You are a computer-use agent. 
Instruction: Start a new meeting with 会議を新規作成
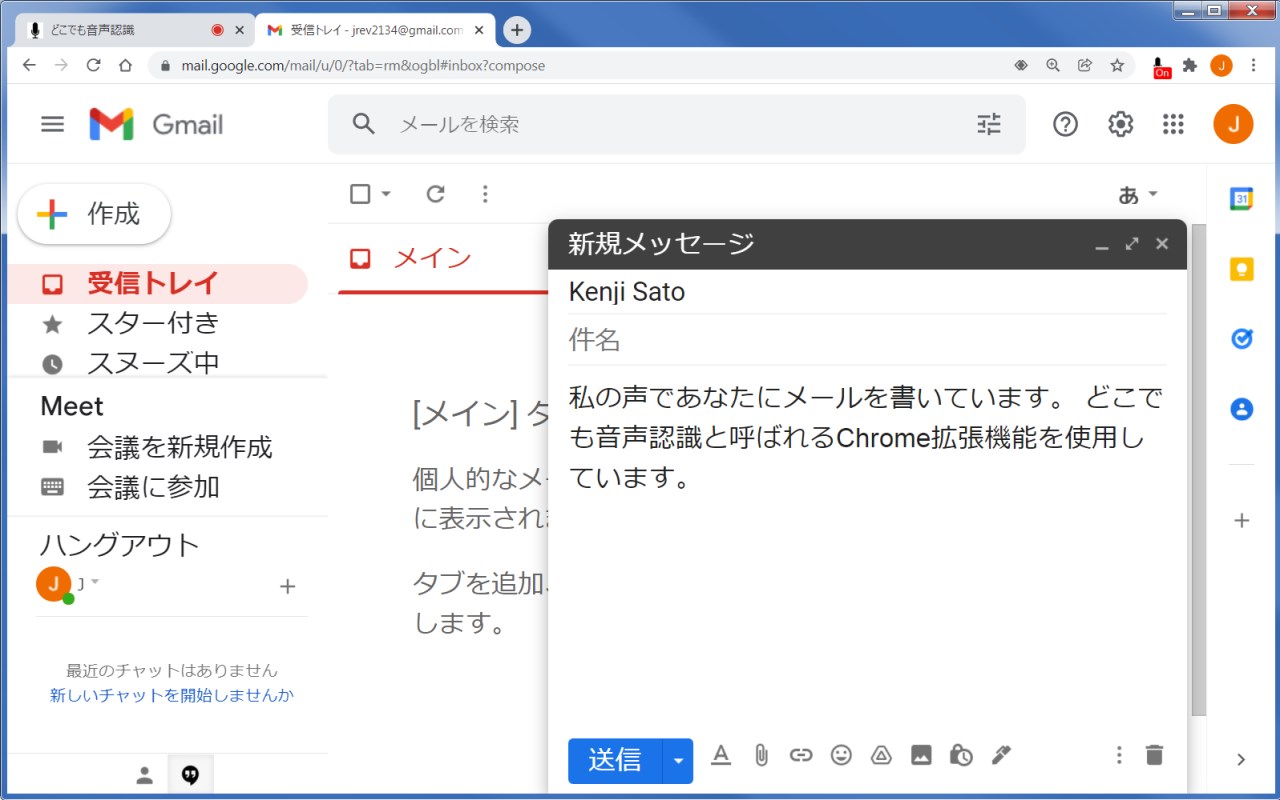tap(158, 447)
